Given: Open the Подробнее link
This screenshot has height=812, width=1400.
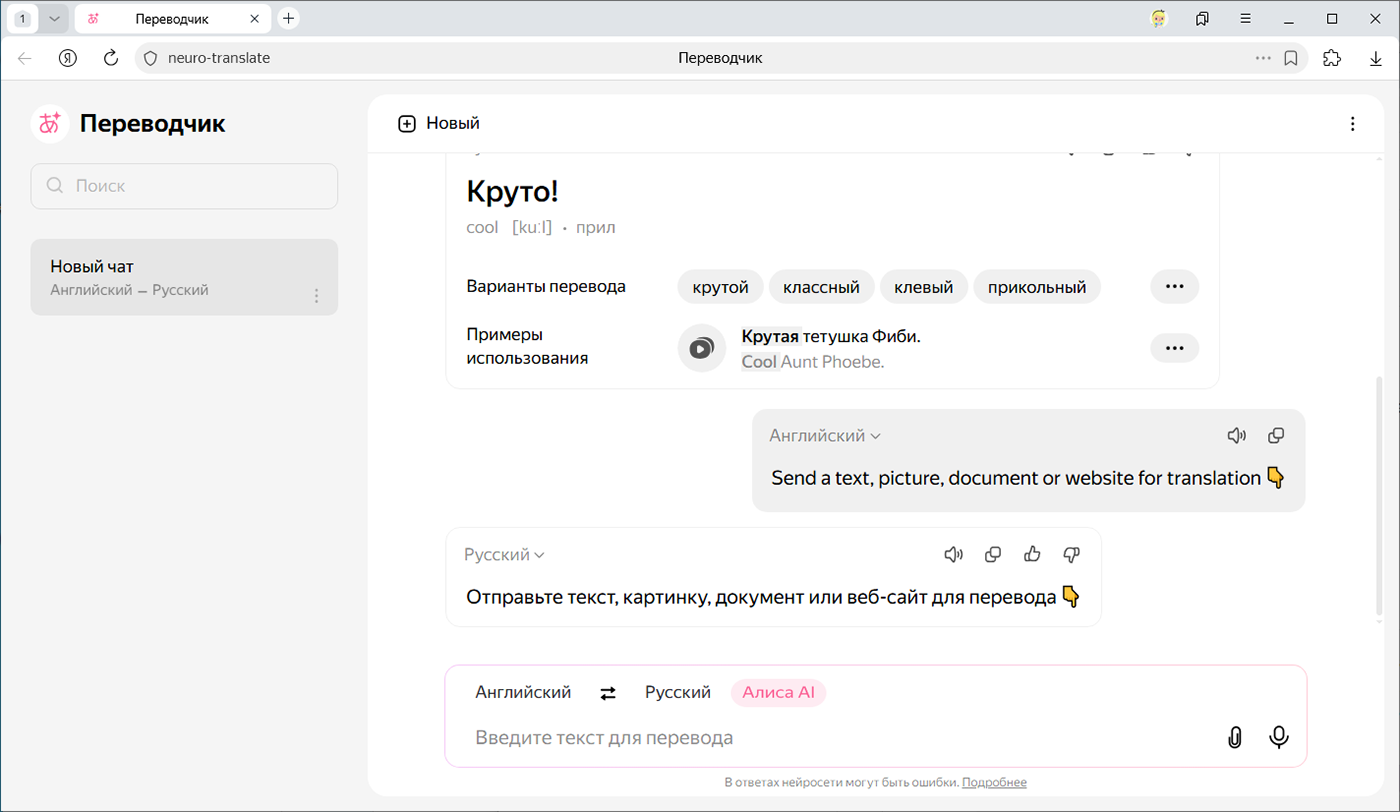Looking at the screenshot, I should [994, 783].
